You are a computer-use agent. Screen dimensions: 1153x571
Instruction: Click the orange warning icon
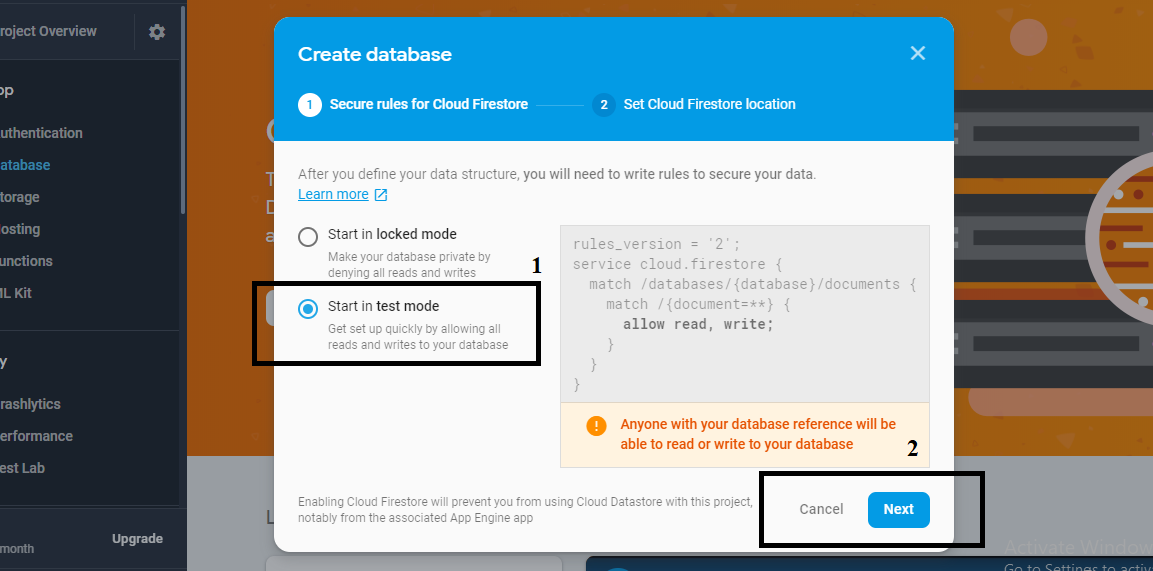point(596,425)
